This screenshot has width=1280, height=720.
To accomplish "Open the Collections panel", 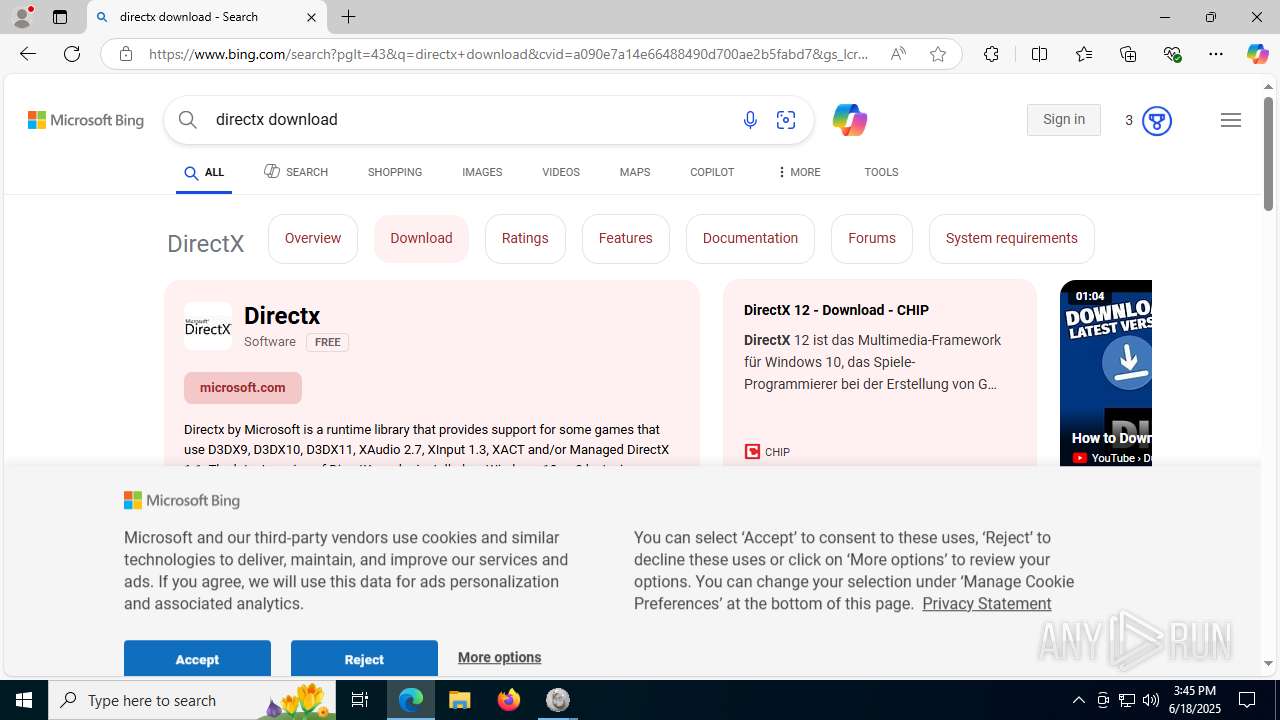I will 1128,54.
